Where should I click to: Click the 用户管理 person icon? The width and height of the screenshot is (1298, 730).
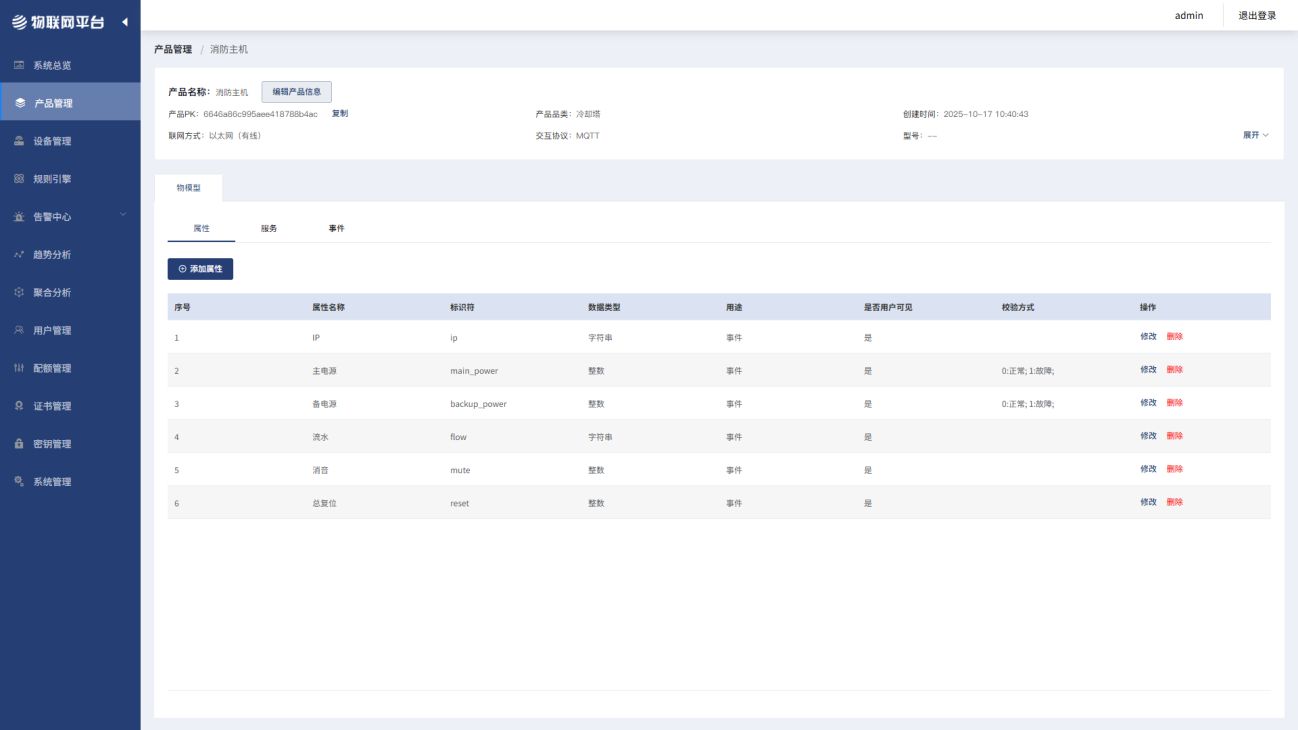(x=19, y=330)
